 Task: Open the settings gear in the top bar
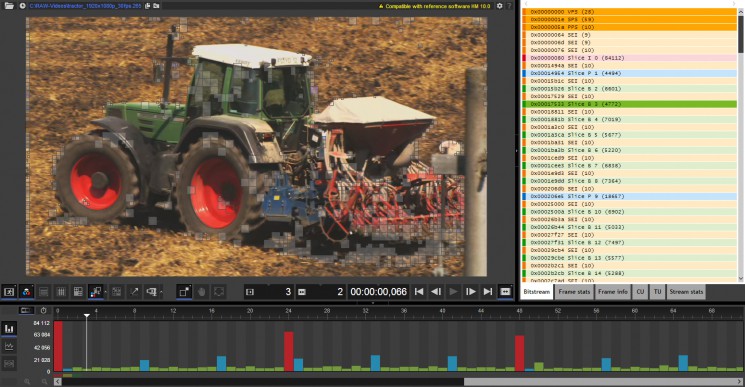tap(499, 6)
